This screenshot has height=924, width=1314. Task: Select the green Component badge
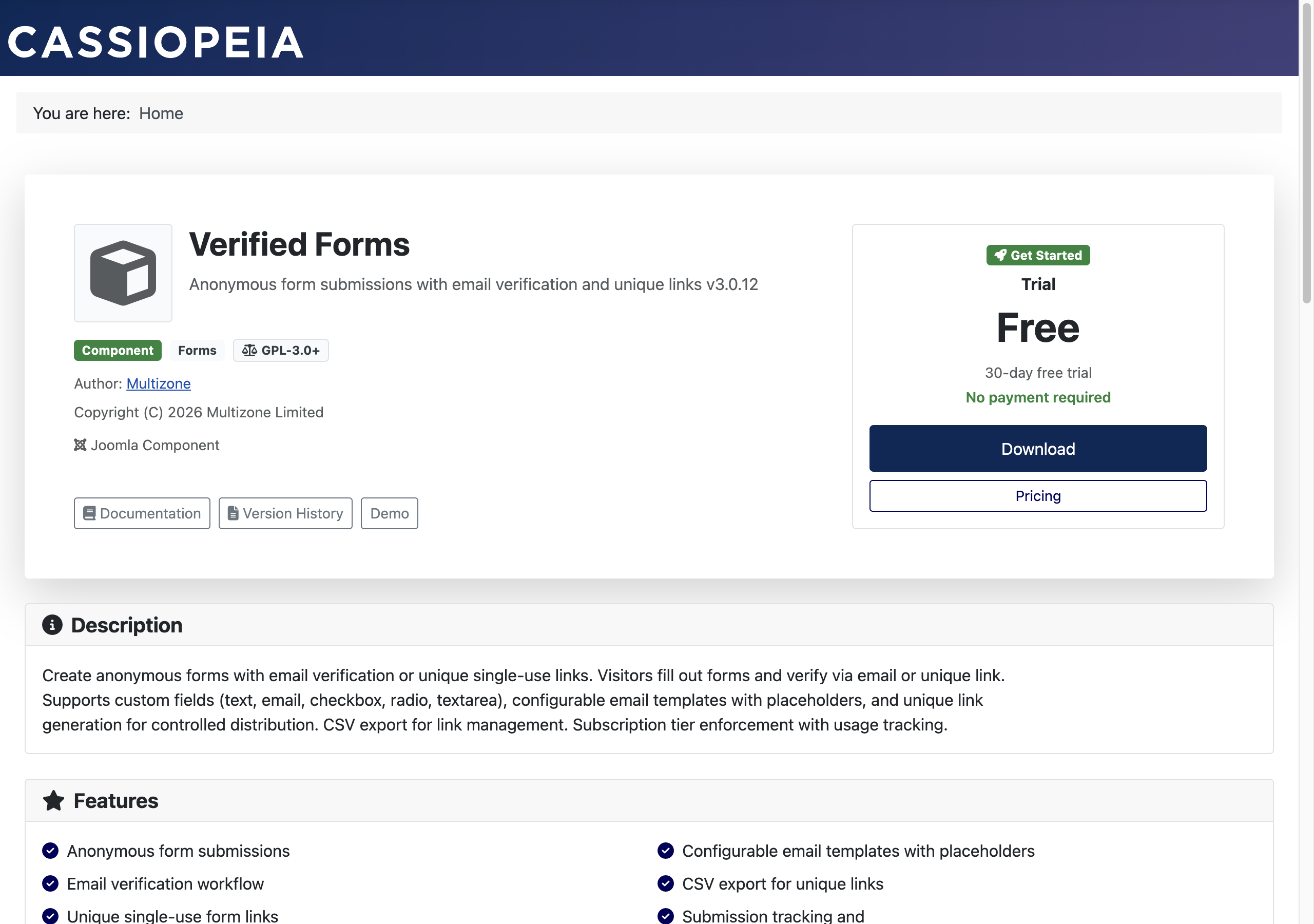click(118, 350)
